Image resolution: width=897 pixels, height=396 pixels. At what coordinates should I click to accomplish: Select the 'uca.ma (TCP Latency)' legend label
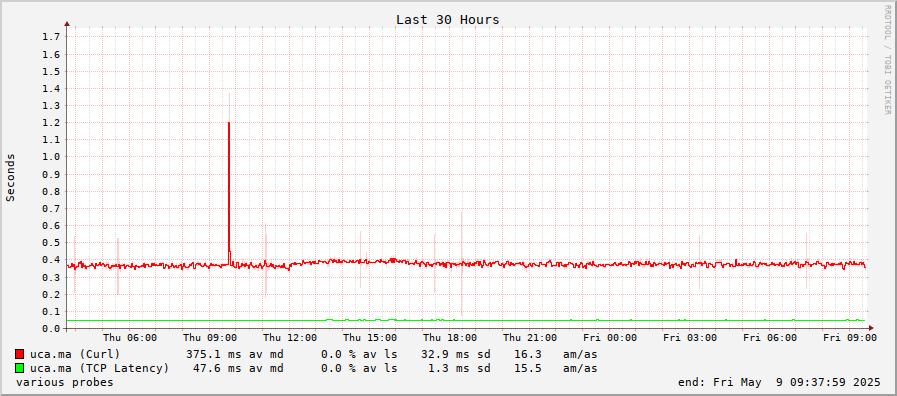tap(100, 368)
